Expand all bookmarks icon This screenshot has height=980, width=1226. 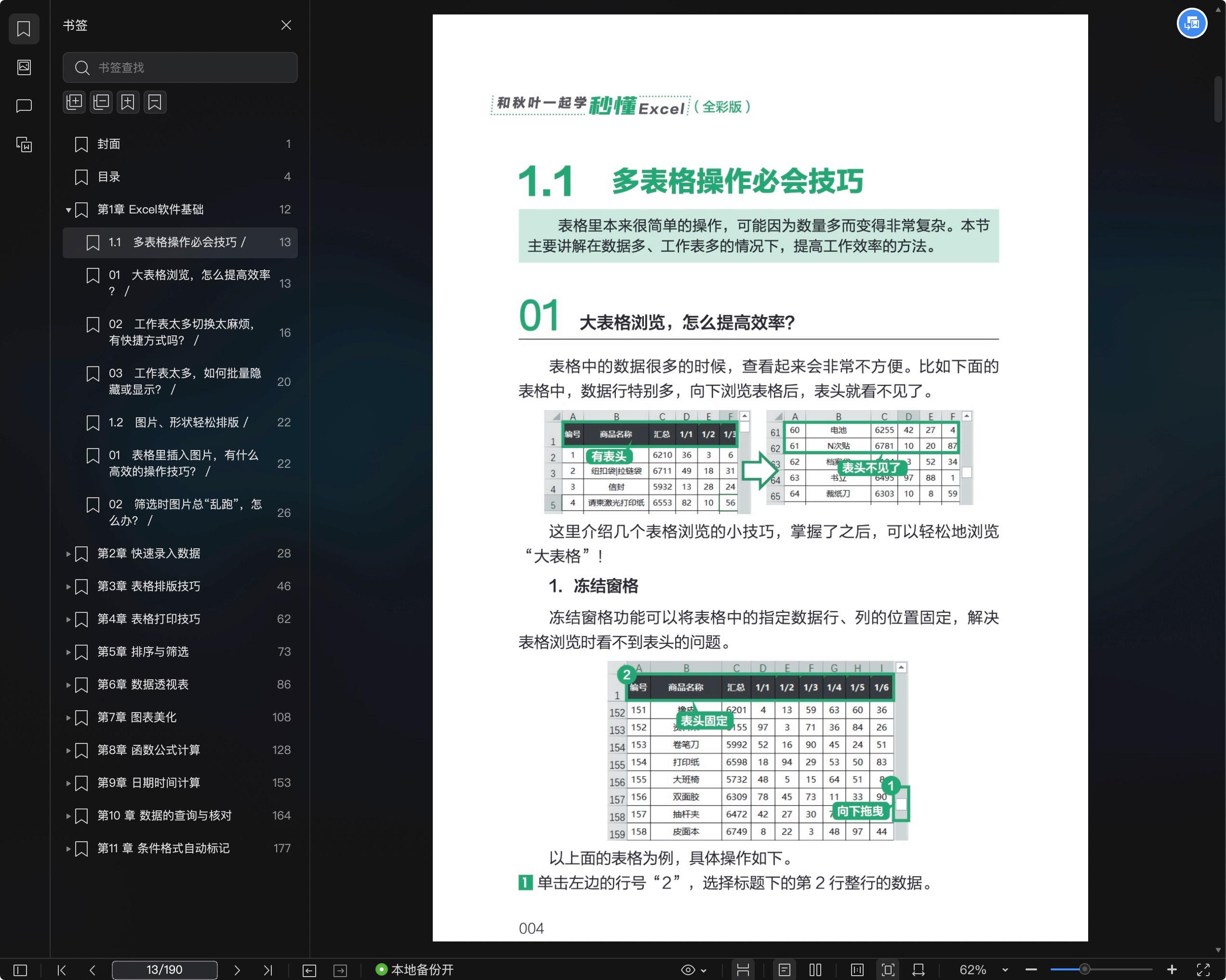(x=74, y=102)
